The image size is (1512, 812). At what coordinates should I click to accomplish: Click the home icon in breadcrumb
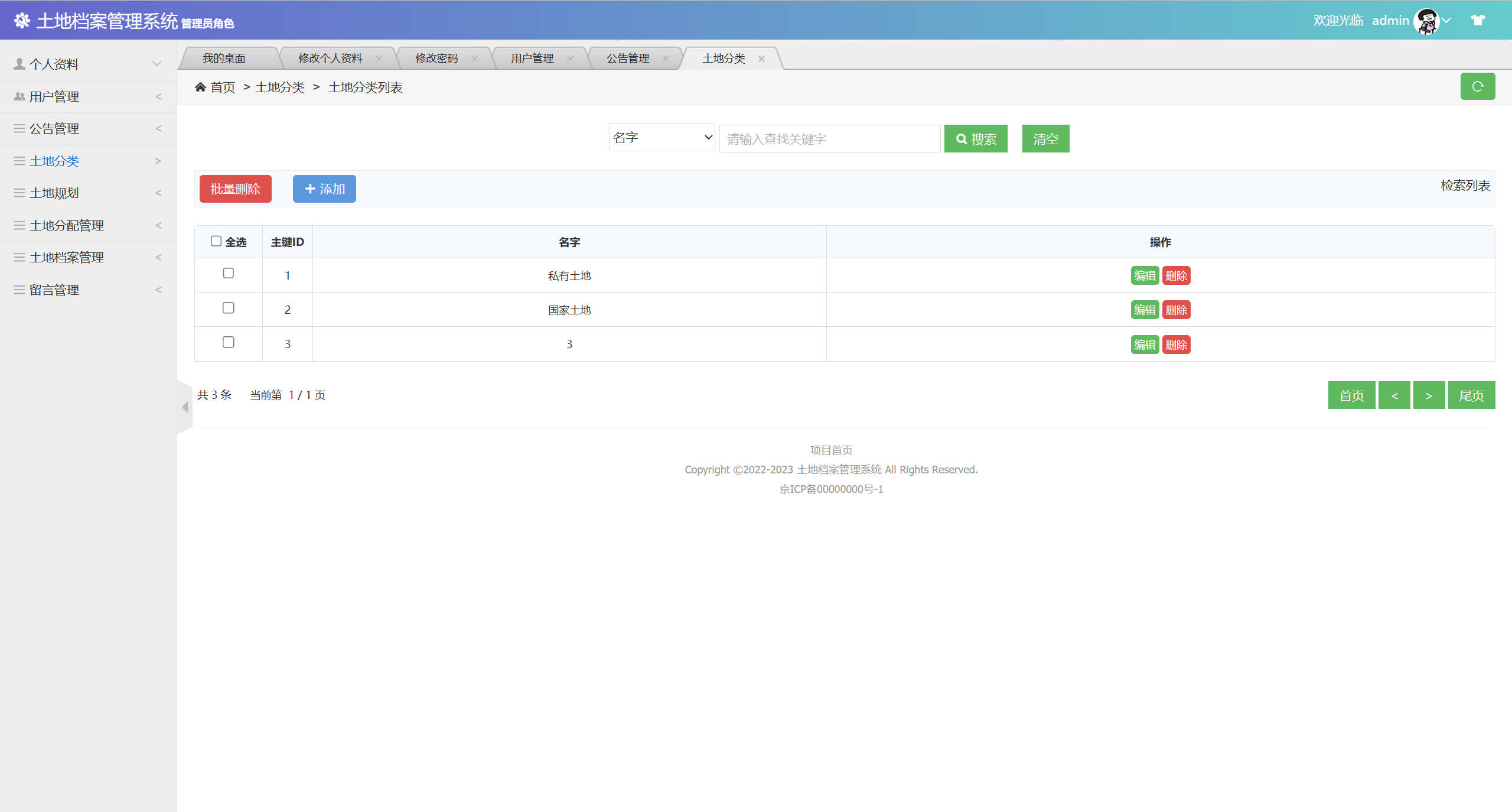(200, 87)
